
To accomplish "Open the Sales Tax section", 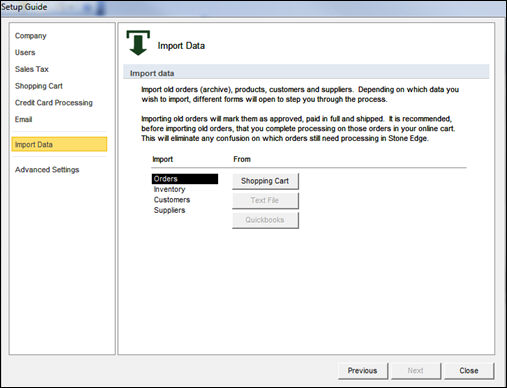I will 32,69.
